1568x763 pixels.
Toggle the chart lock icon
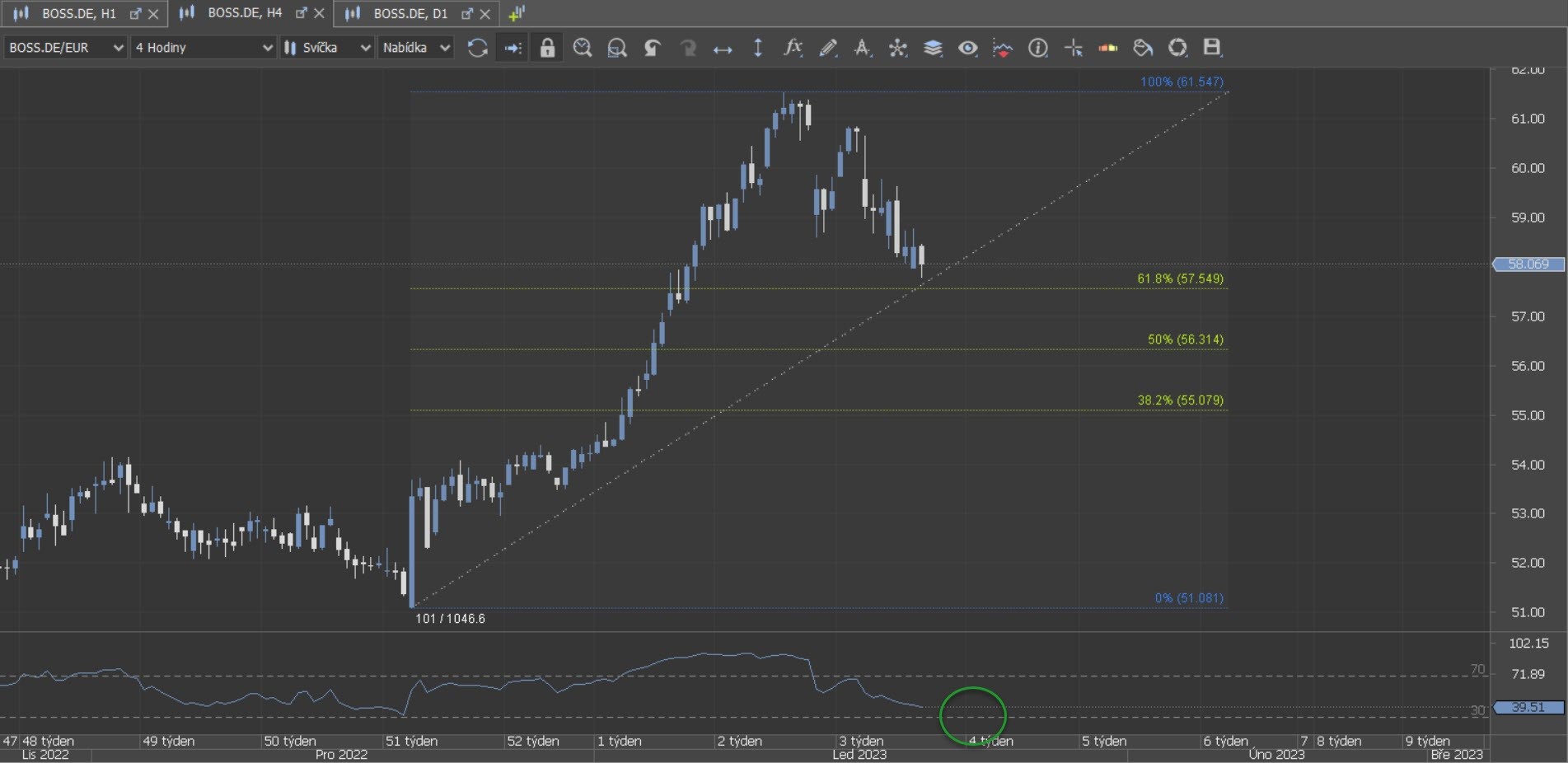pos(547,48)
